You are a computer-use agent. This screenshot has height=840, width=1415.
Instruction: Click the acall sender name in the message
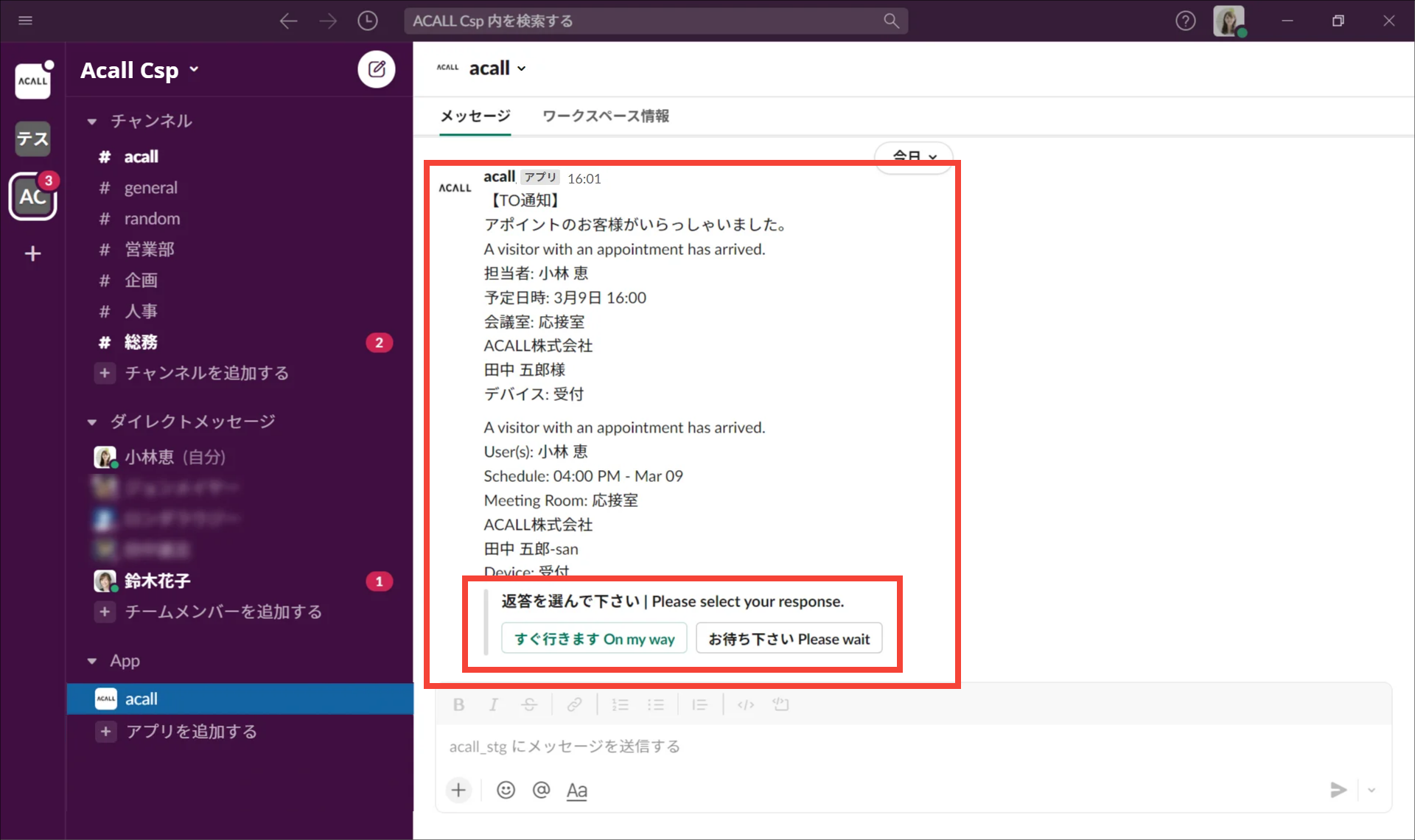click(499, 177)
